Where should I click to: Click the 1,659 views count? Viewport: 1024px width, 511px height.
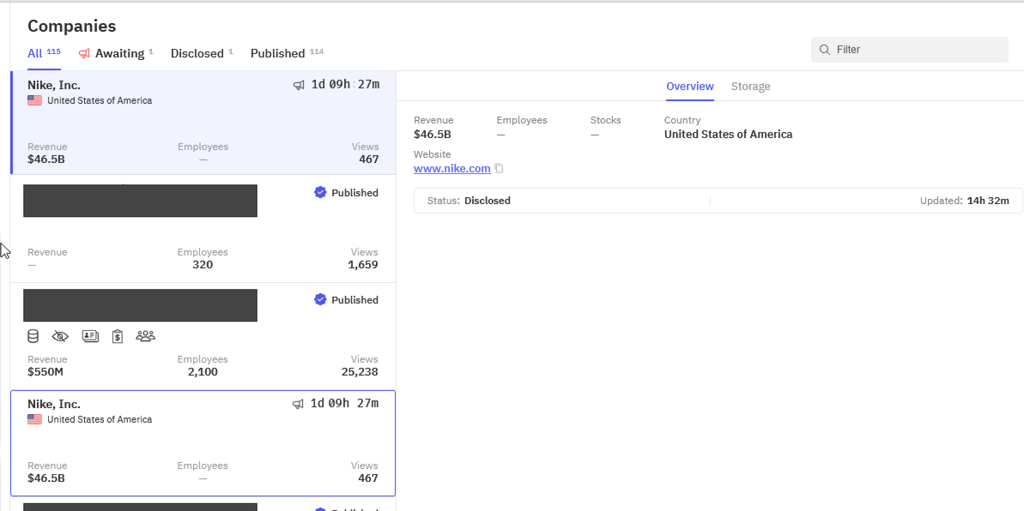(x=363, y=265)
